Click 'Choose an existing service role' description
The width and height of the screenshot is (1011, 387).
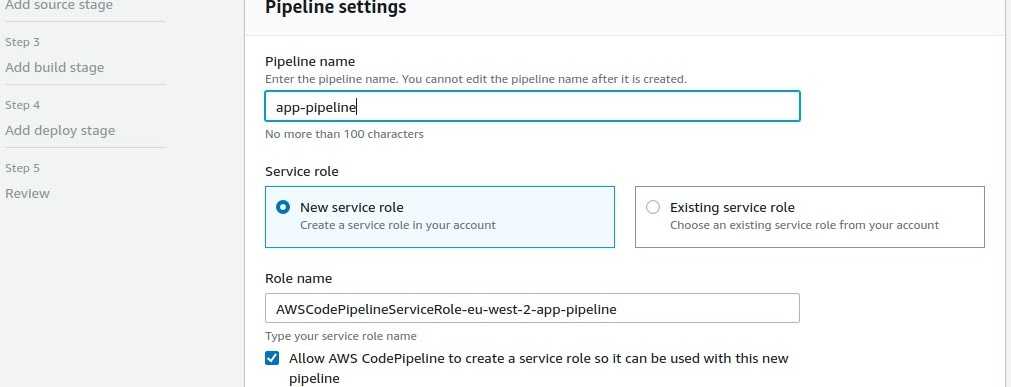805,225
